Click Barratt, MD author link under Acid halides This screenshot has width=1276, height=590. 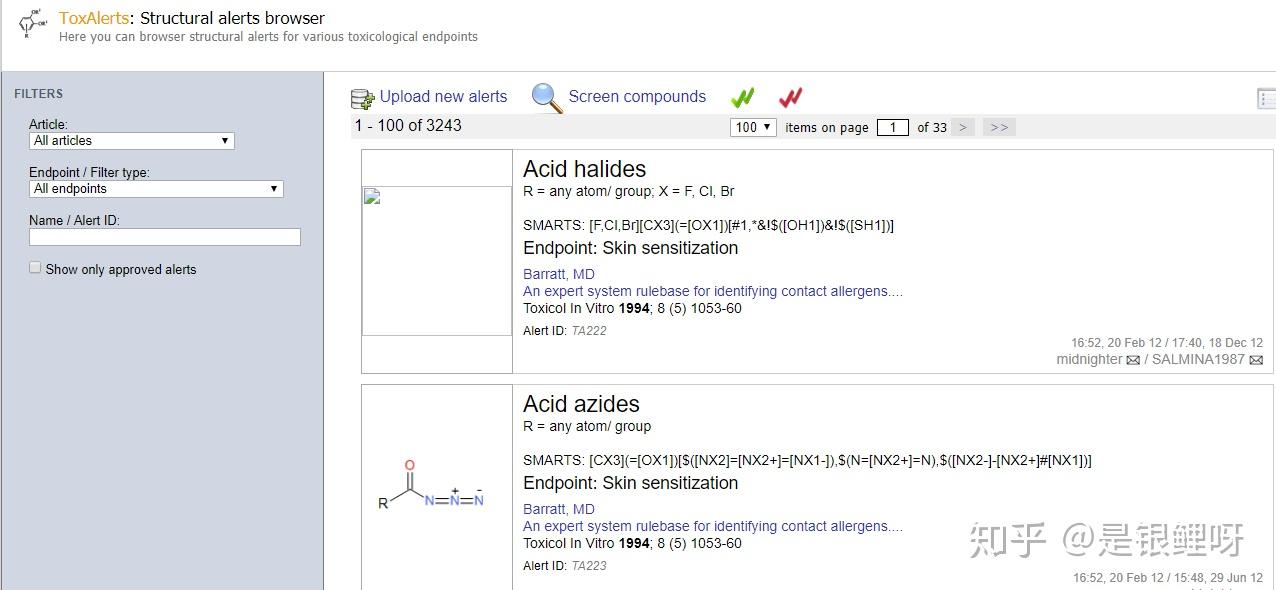(558, 274)
